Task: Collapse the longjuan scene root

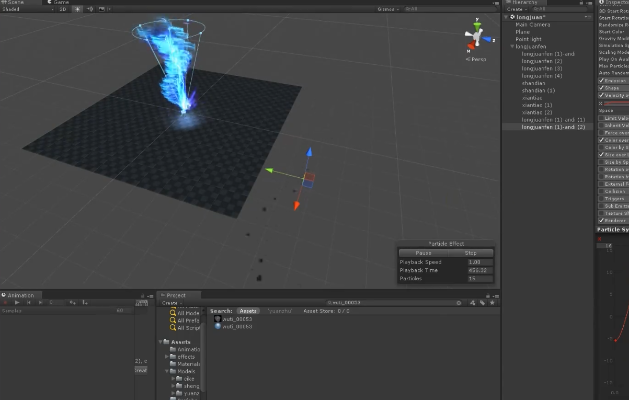Action: pyautogui.click(x=506, y=17)
